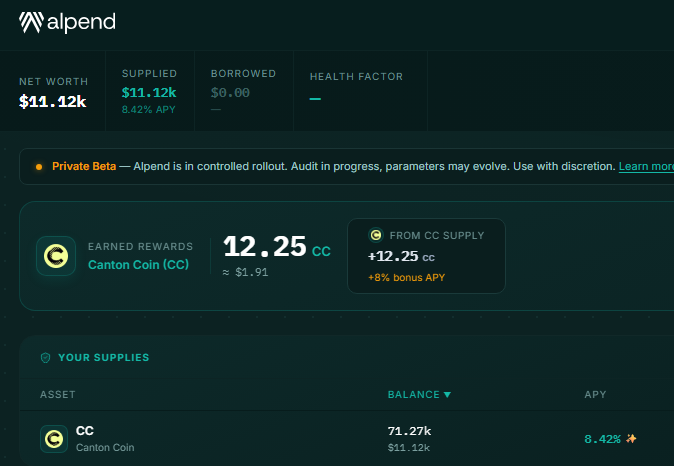Click the sparkle icon beside 8.42% APY
This screenshot has height=466, width=674.
(x=631, y=438)
